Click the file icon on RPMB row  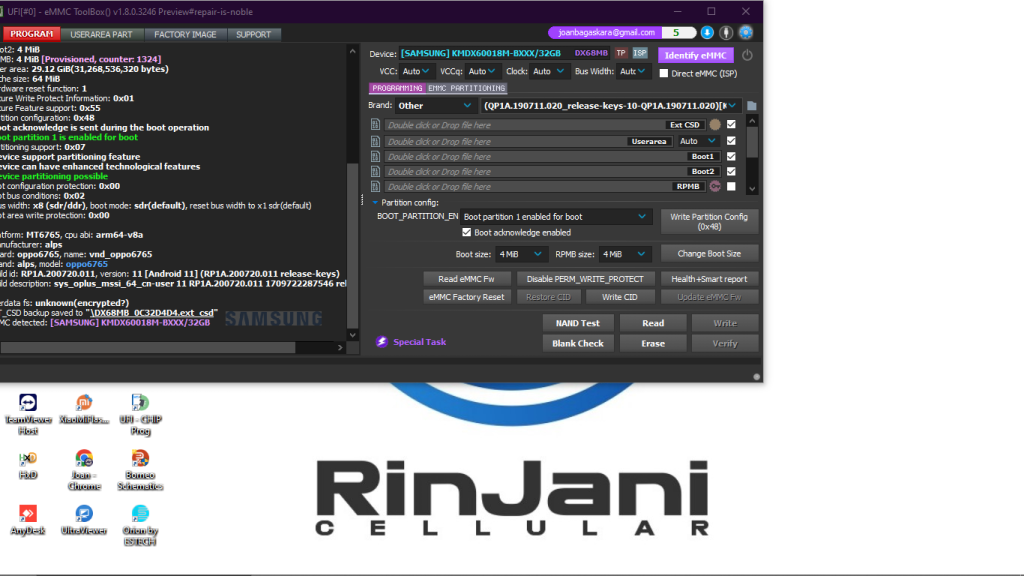point(376,187)
